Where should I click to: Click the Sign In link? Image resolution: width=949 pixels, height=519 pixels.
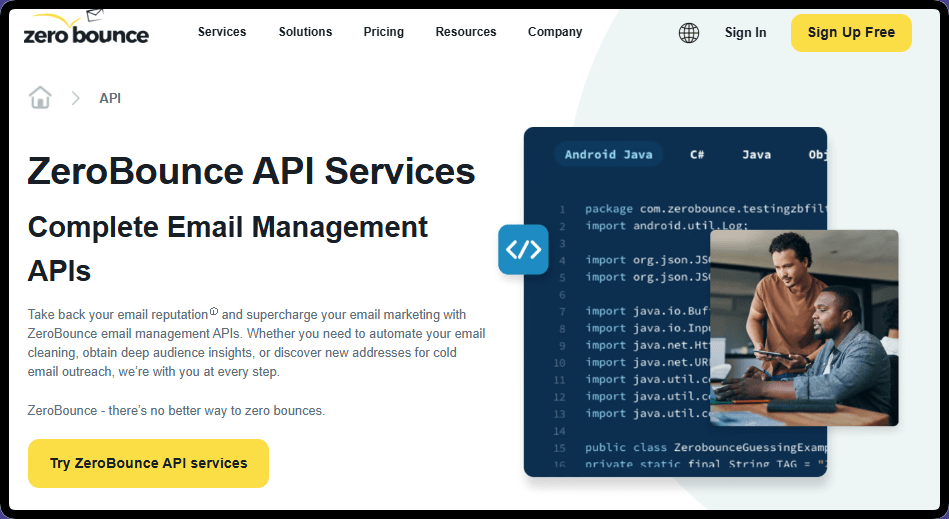click(746, 33)
